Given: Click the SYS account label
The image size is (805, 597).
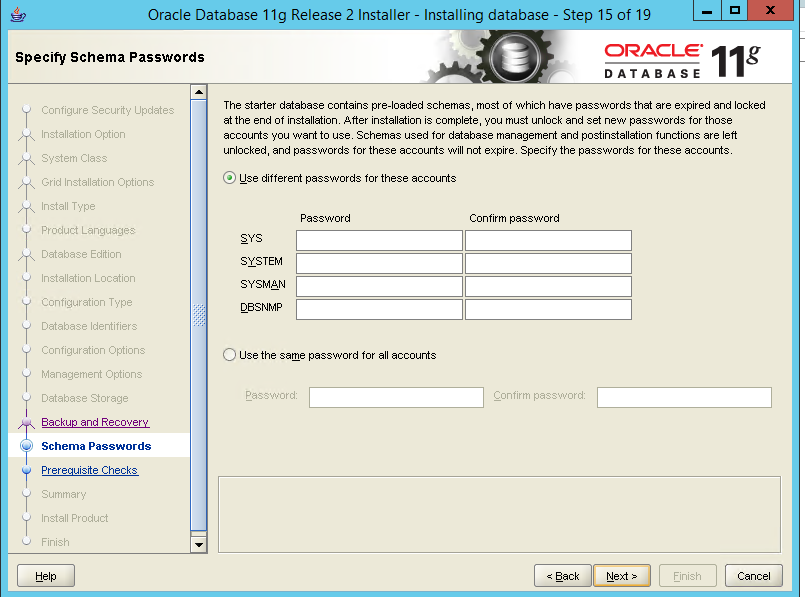Looking at the screenshot, I should [x=251, y=238].
